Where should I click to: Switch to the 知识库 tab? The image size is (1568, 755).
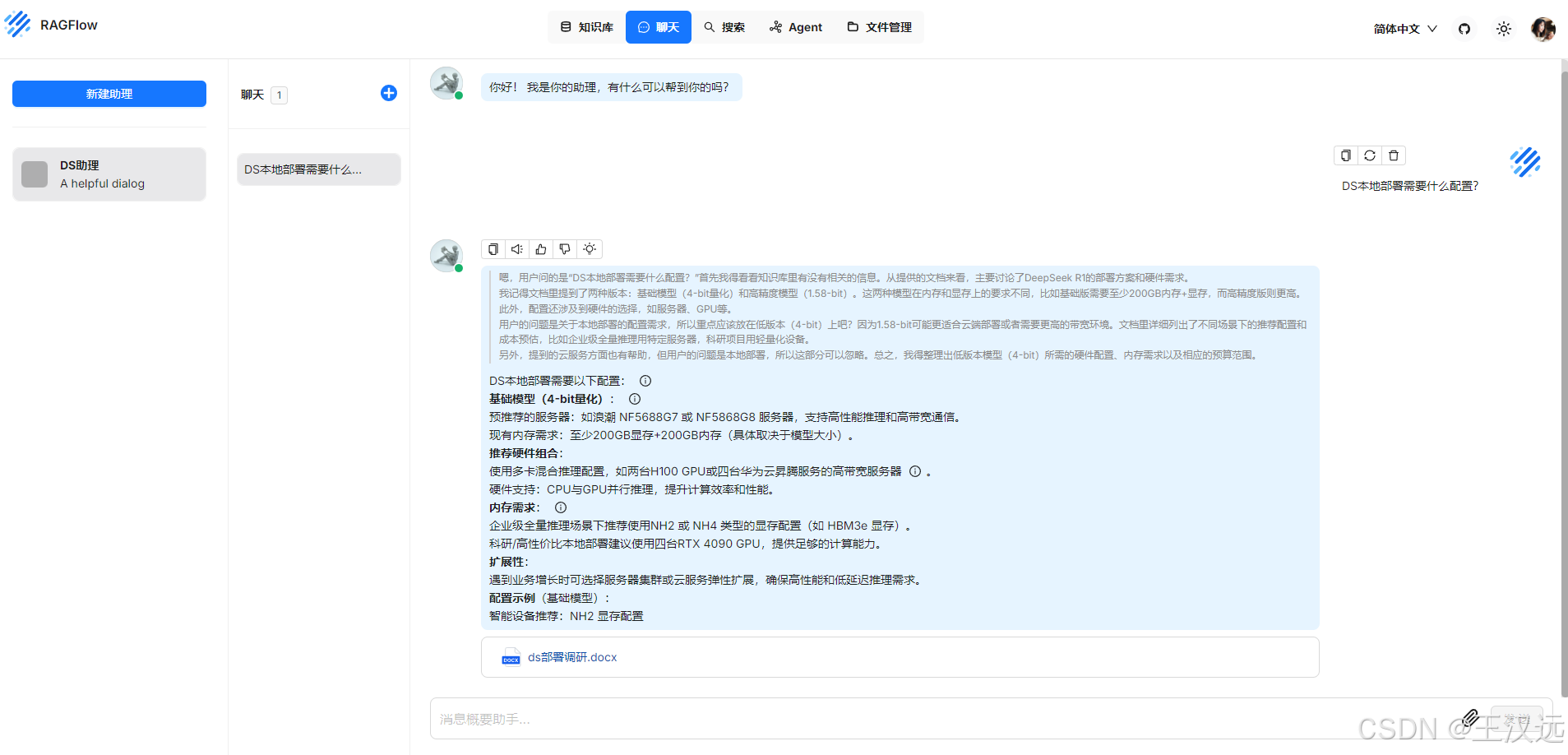point(587,27)
